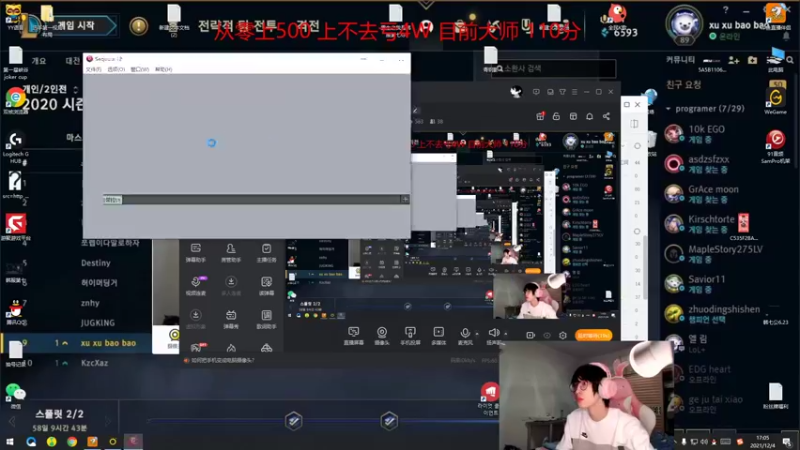
Task: Click the 친구 요청 friend requests label
Action: [684, 85]
